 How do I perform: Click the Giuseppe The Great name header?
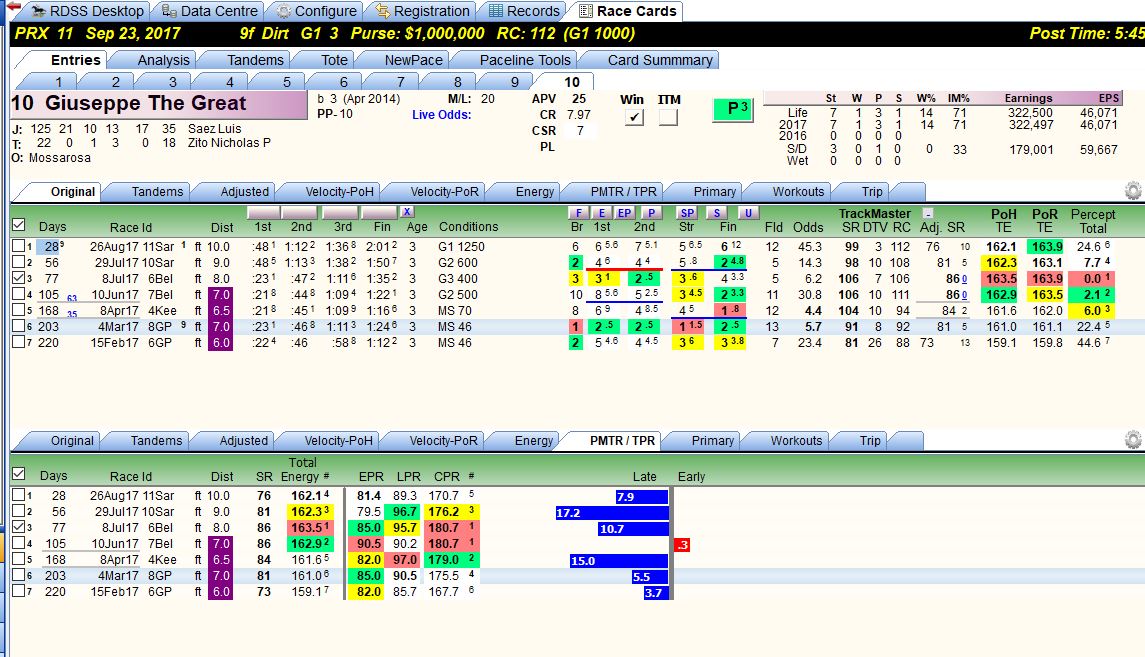coord(159,104)
